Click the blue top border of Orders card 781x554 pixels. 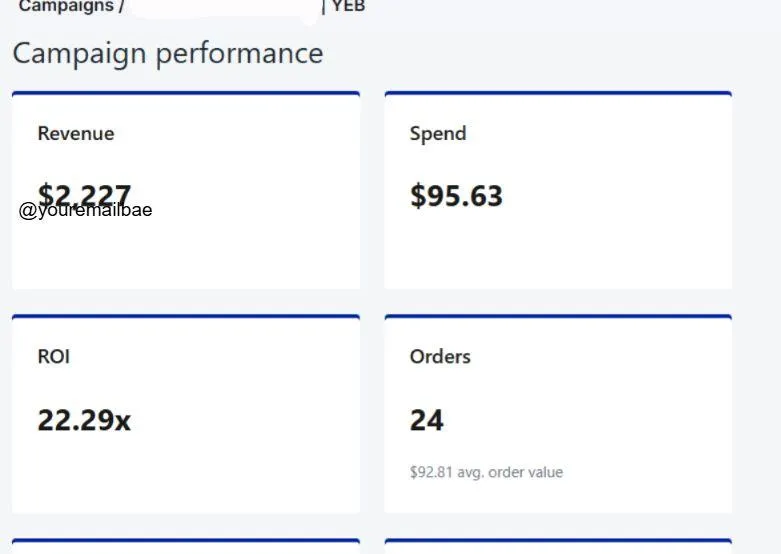(x=558, y=317)
